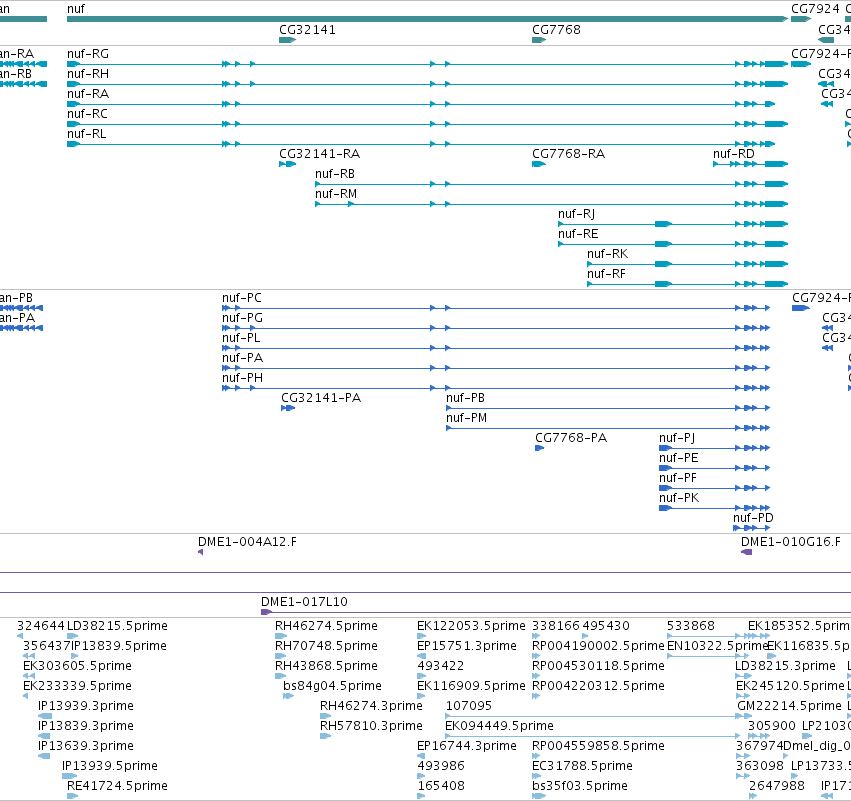Select the nuf-RA transcript label
The width and height of the screenshot is (851, 801).
(88, 94)
